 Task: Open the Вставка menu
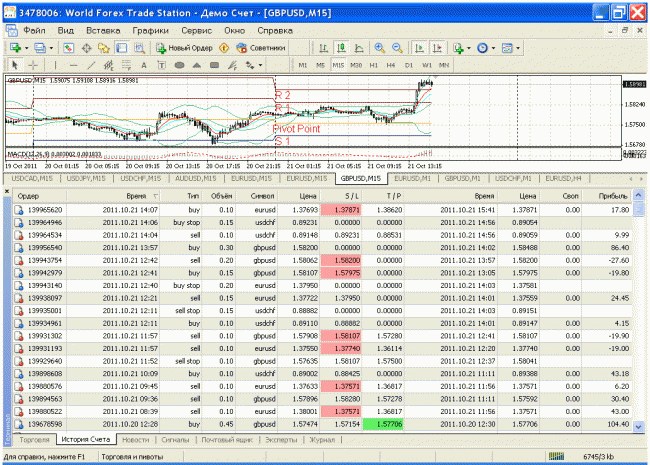click(x=103, y=31)
